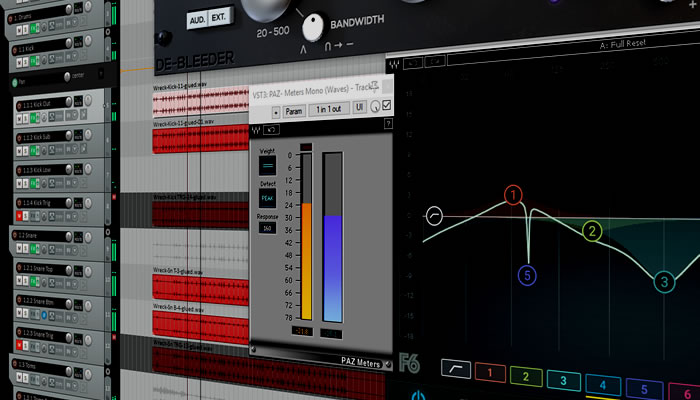Mute the 1.1.3 Kick Low track
Image resolution: width=700 pixels, height=400 pixels.
tap(19, 183)
